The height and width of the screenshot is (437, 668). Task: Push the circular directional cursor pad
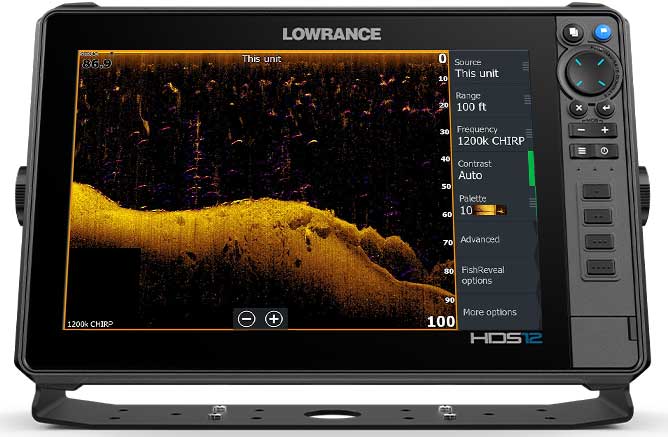590,74
